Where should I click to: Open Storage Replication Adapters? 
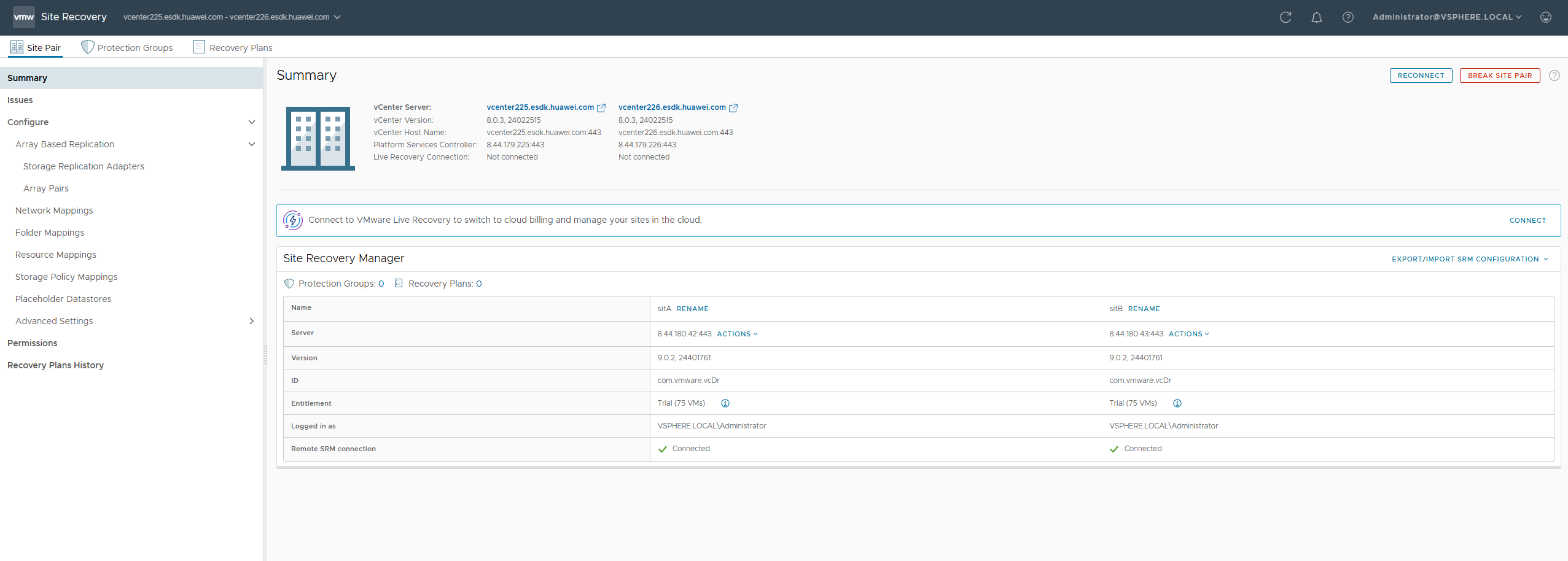tap(84, 166)
